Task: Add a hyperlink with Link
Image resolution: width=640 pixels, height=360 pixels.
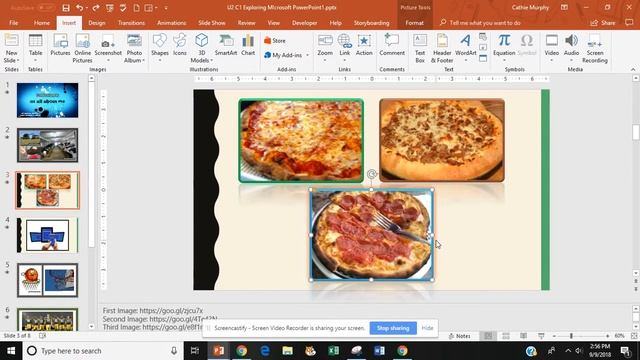Action: (x=344, y=48)
